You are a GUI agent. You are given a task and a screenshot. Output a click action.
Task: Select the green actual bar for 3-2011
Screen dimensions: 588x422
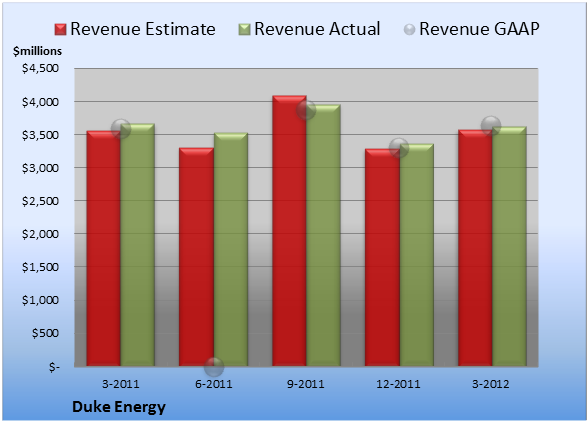(138, 245)
